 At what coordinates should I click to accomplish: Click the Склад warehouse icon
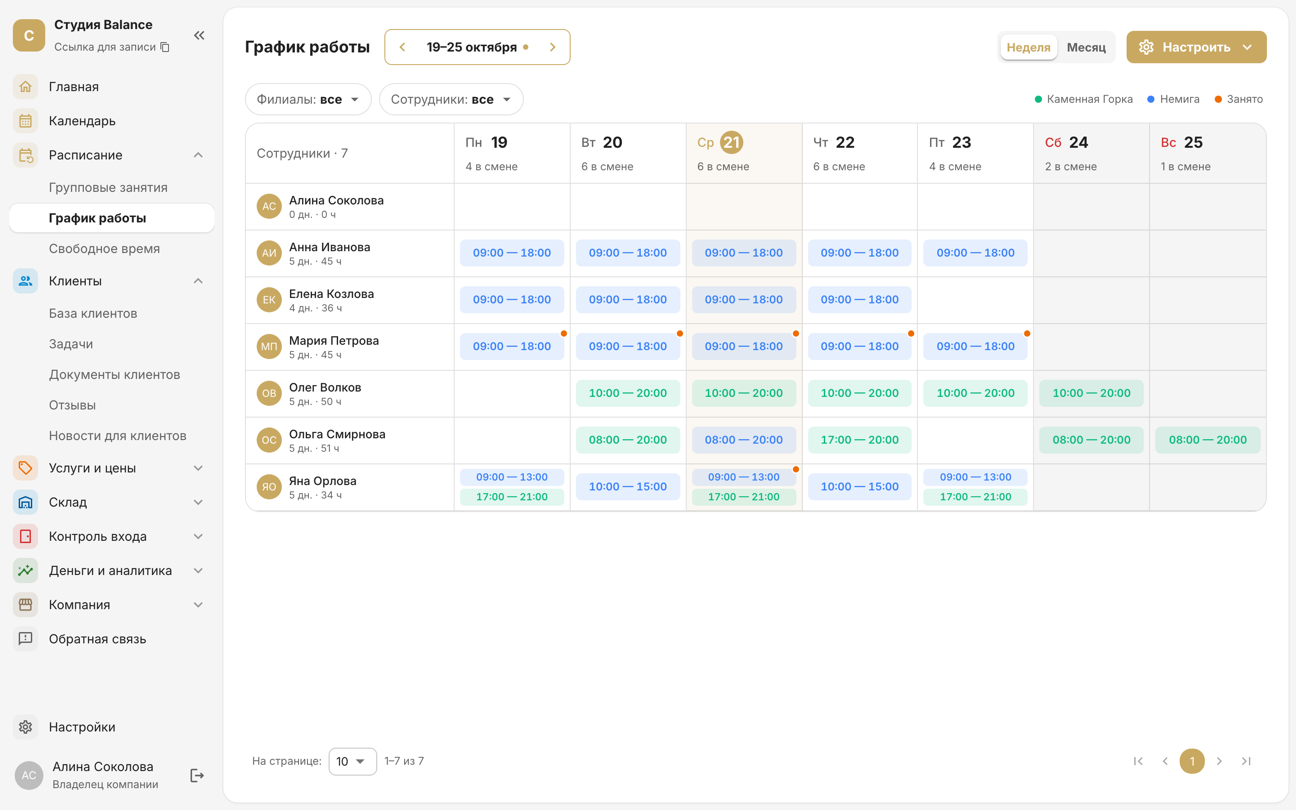(26, 502)
